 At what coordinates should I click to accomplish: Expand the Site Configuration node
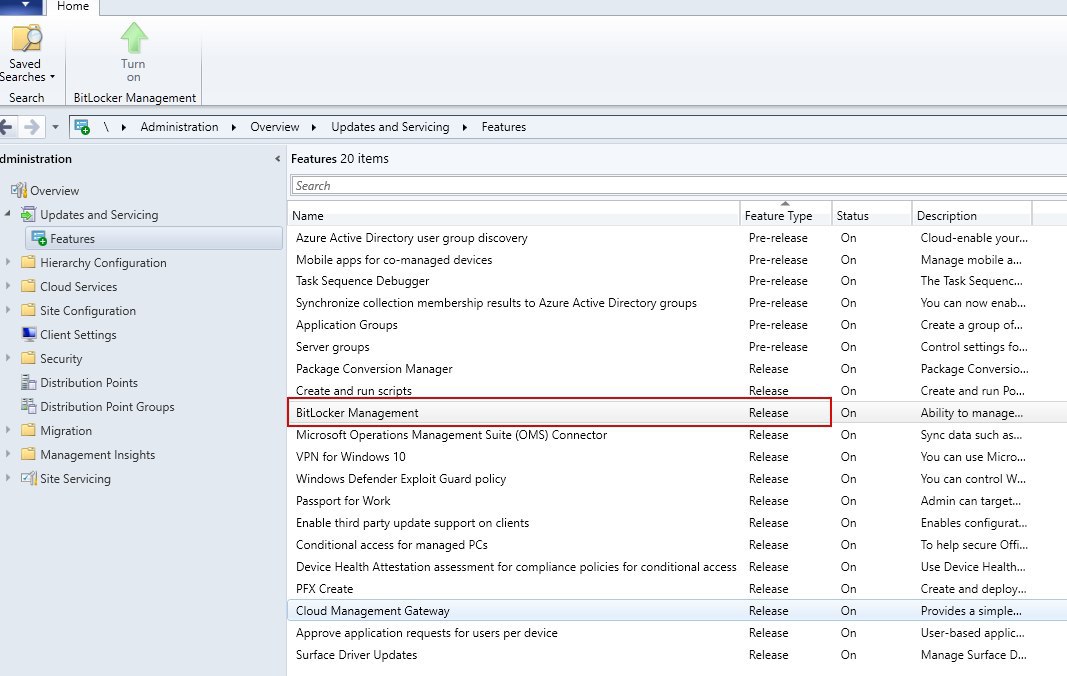(x=7, y=309)
